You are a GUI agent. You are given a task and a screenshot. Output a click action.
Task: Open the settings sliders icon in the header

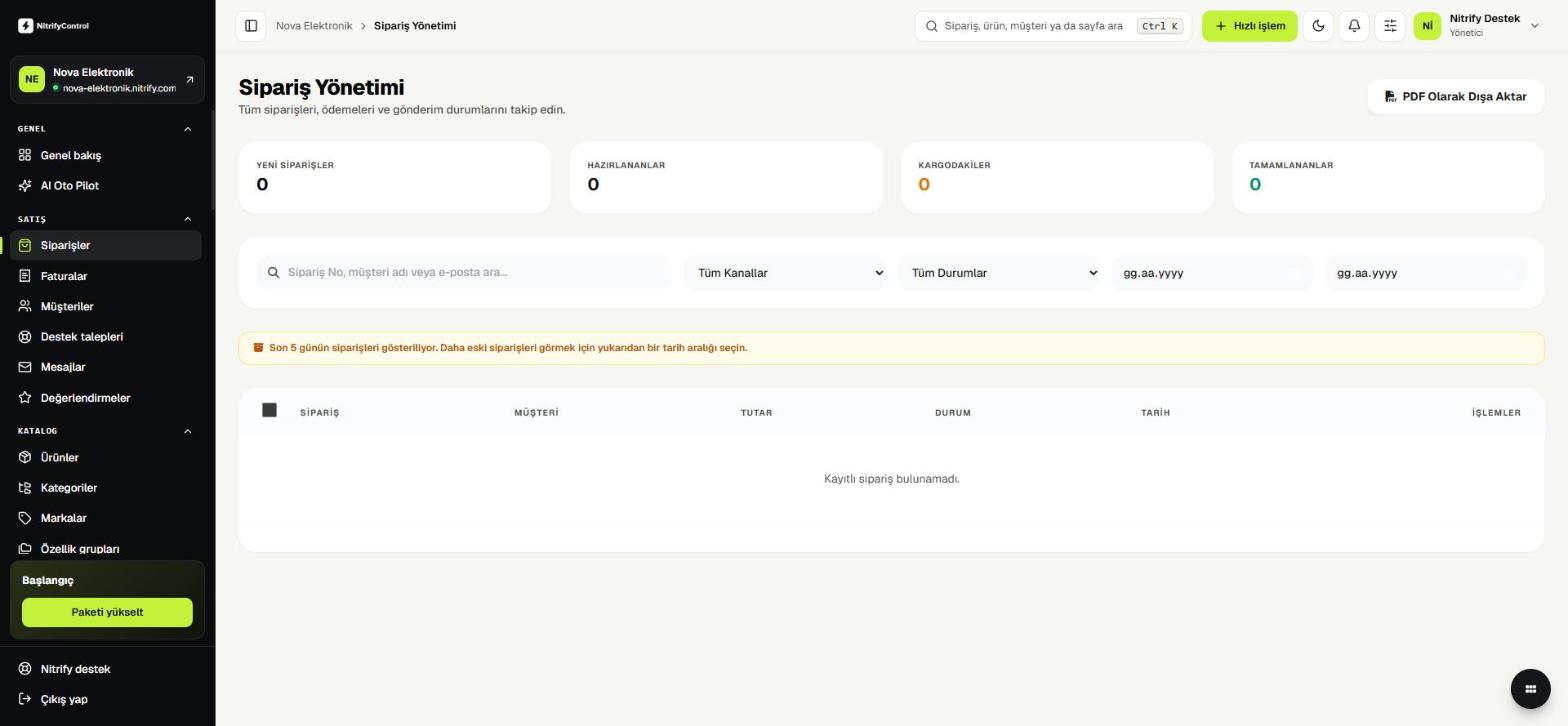click(x=1390, y=26)
